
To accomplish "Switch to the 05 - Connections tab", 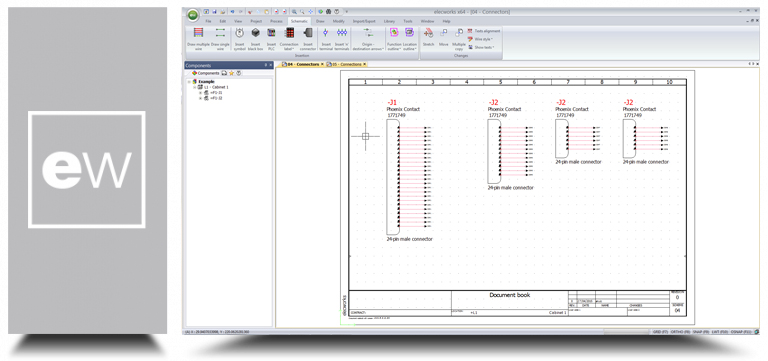I will (347, 65).
